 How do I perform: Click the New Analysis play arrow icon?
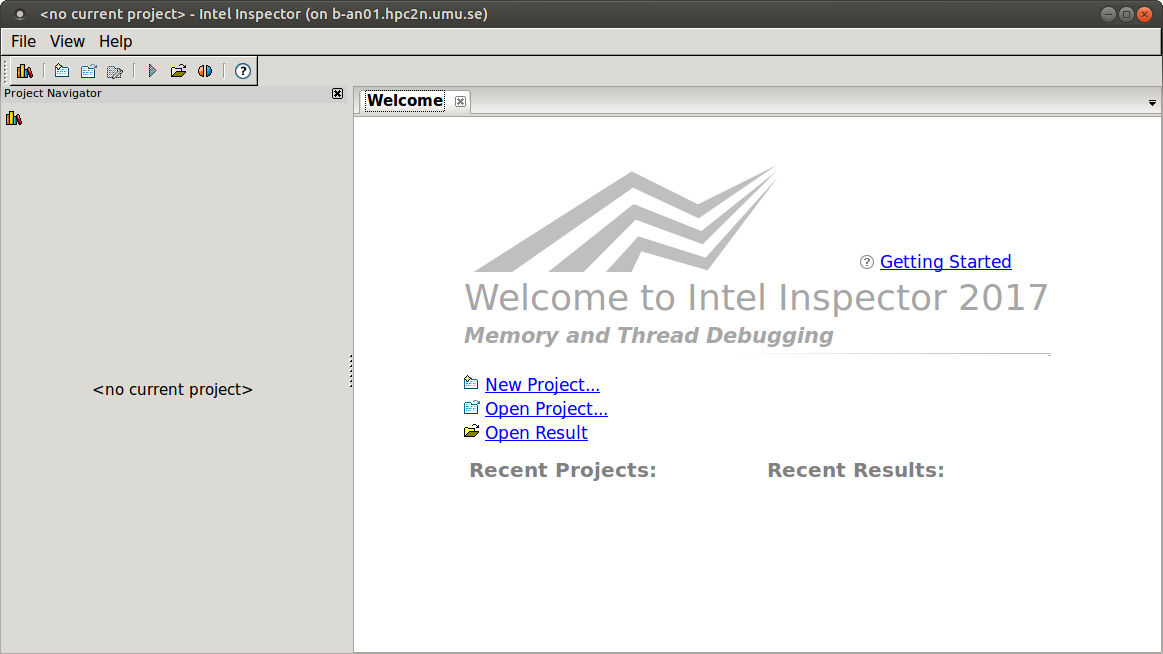[x=152, y=71]
